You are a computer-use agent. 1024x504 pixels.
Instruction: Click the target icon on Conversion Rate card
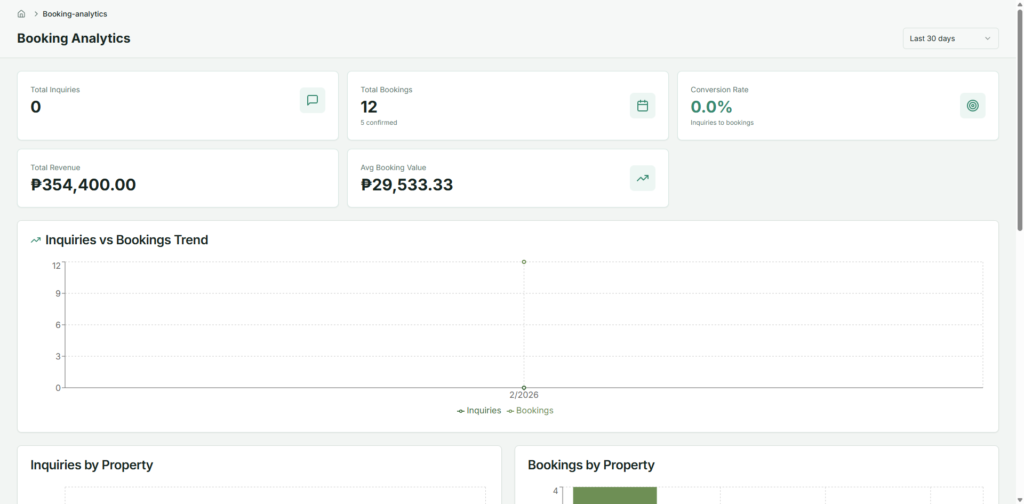972,105
